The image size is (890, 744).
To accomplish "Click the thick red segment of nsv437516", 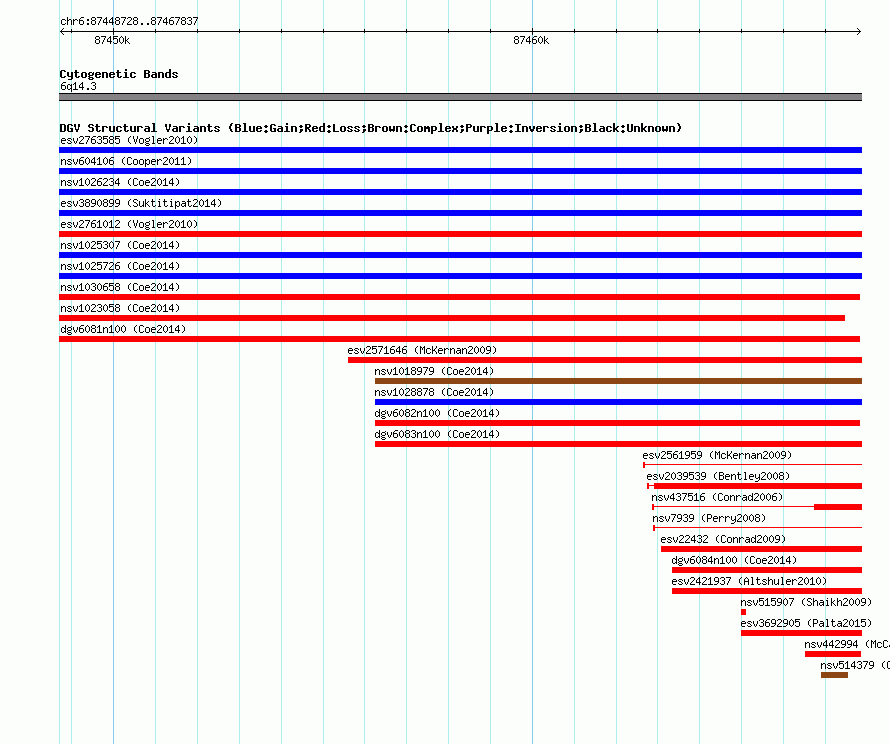I will click(838, 507).
